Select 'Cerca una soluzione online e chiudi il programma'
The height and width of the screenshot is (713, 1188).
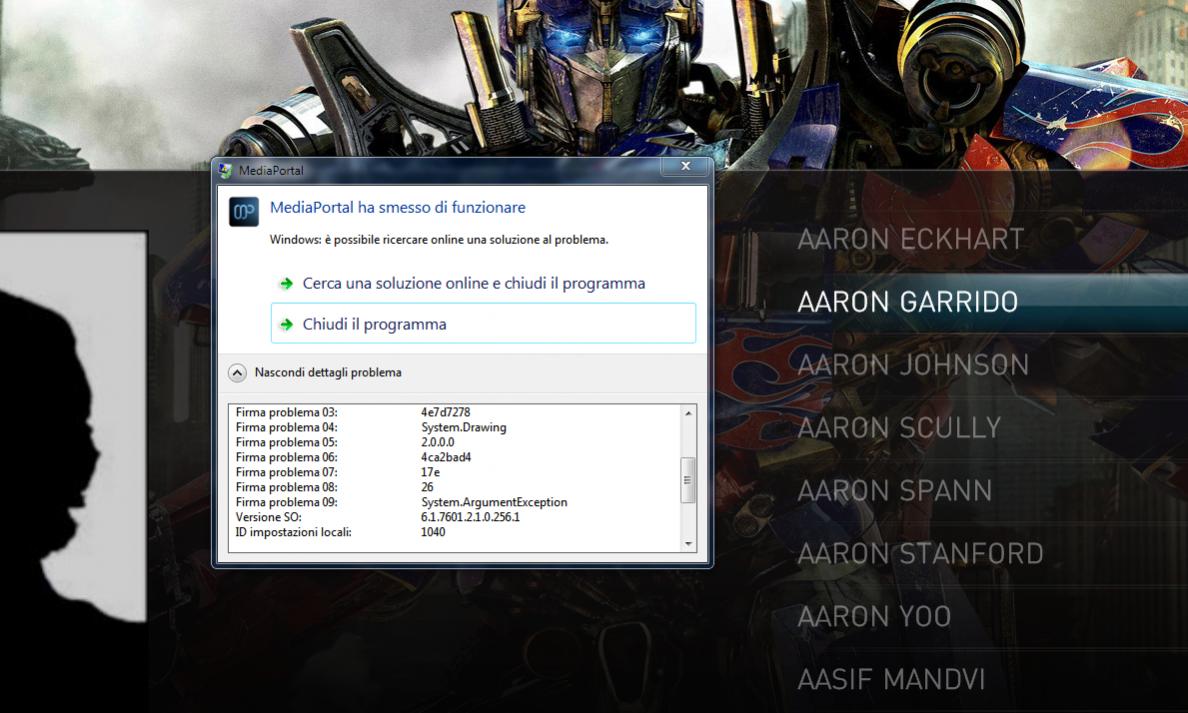(473, 284)
